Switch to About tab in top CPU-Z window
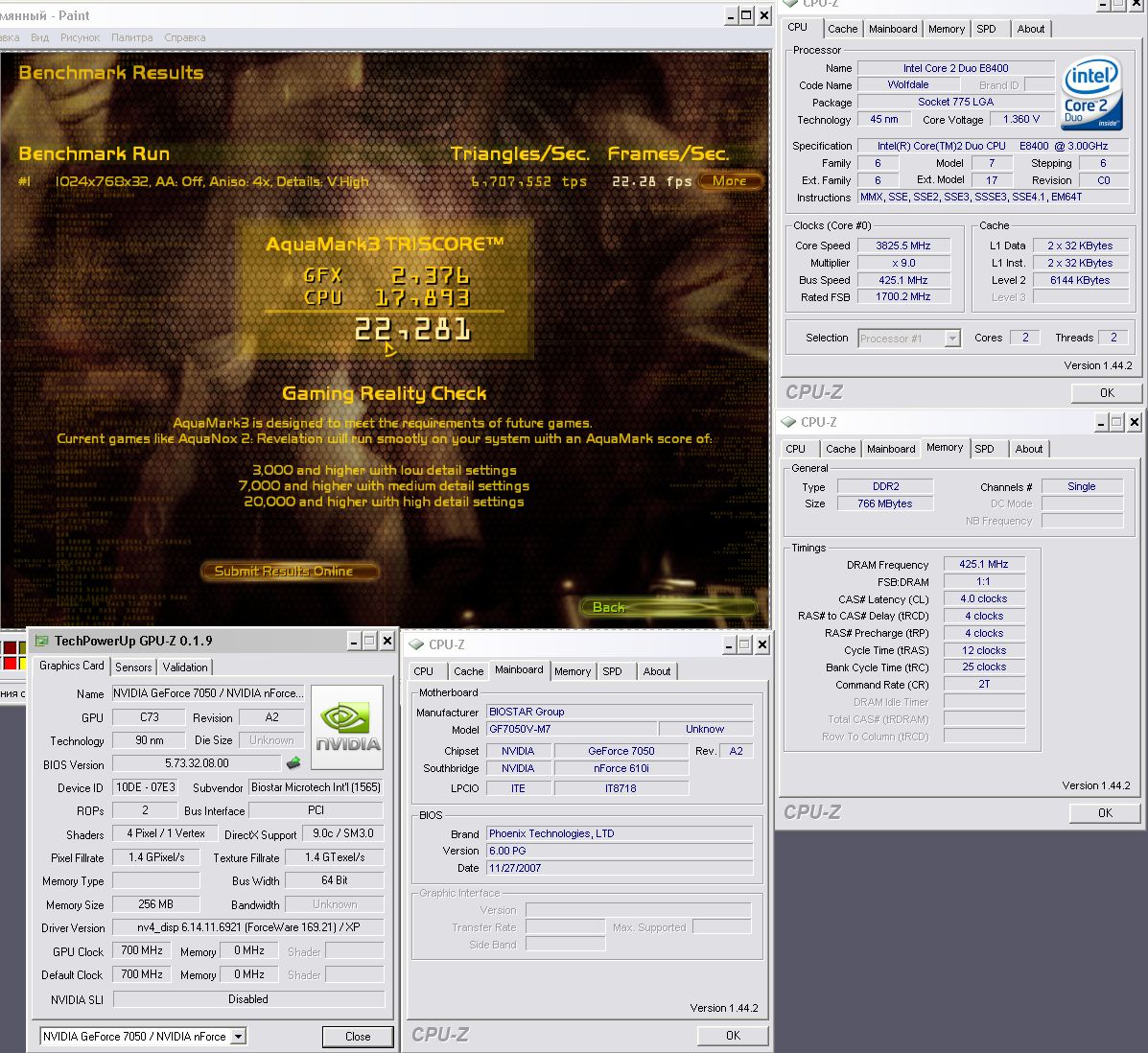 pos(1031,29)
